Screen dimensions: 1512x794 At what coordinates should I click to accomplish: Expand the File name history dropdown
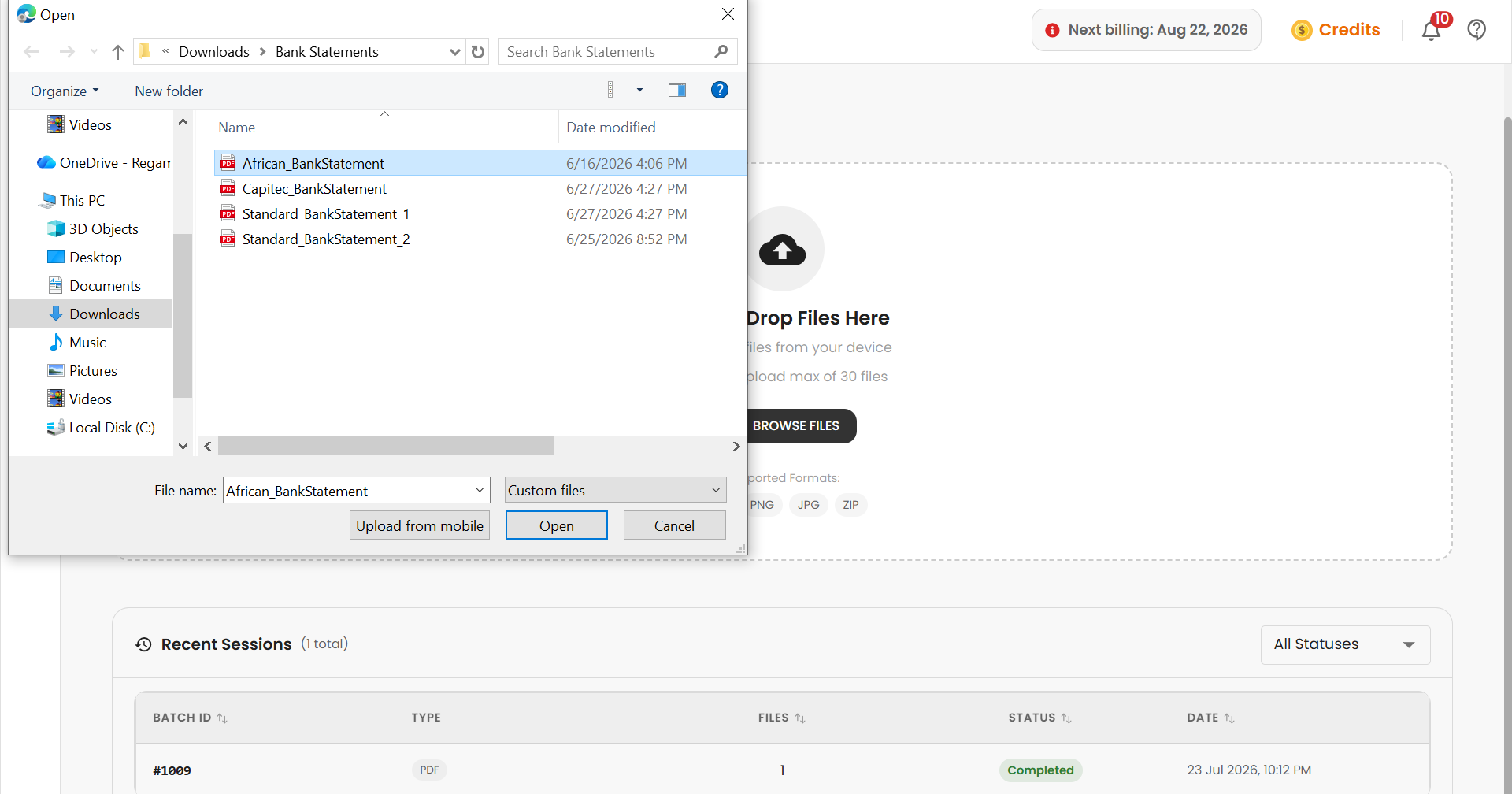click(480, 490)
